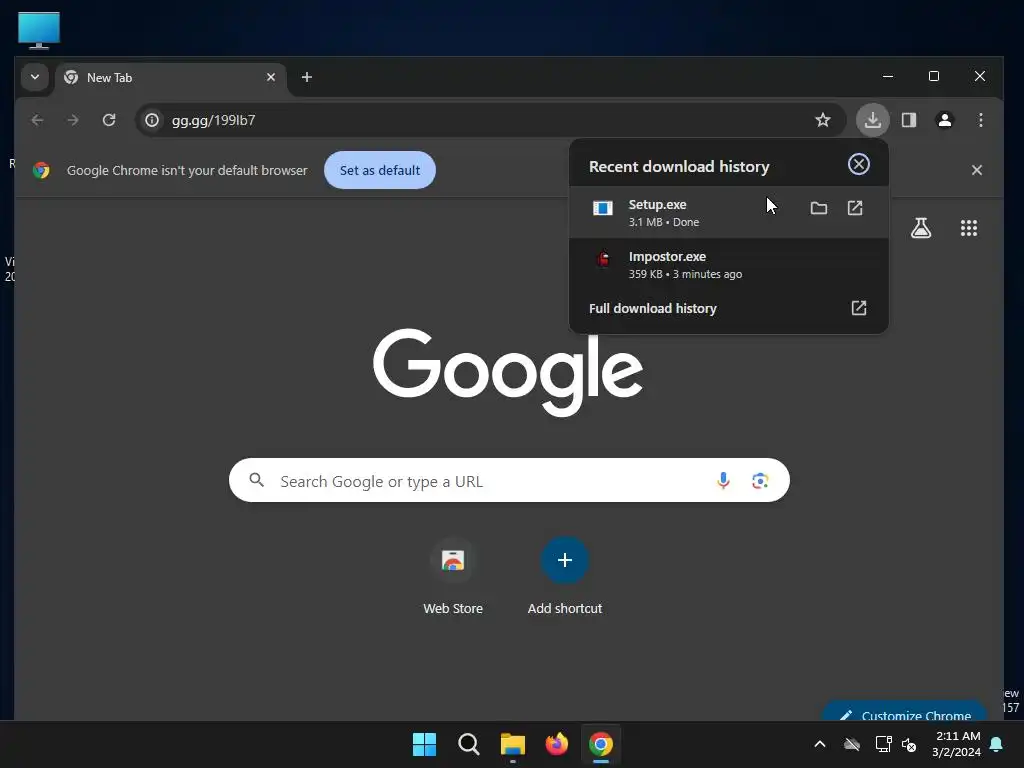The width and height of the screenshot is (1024, 768).
Task: Open the Chrome downloads toolbar icon
Action: pos(872,120)
